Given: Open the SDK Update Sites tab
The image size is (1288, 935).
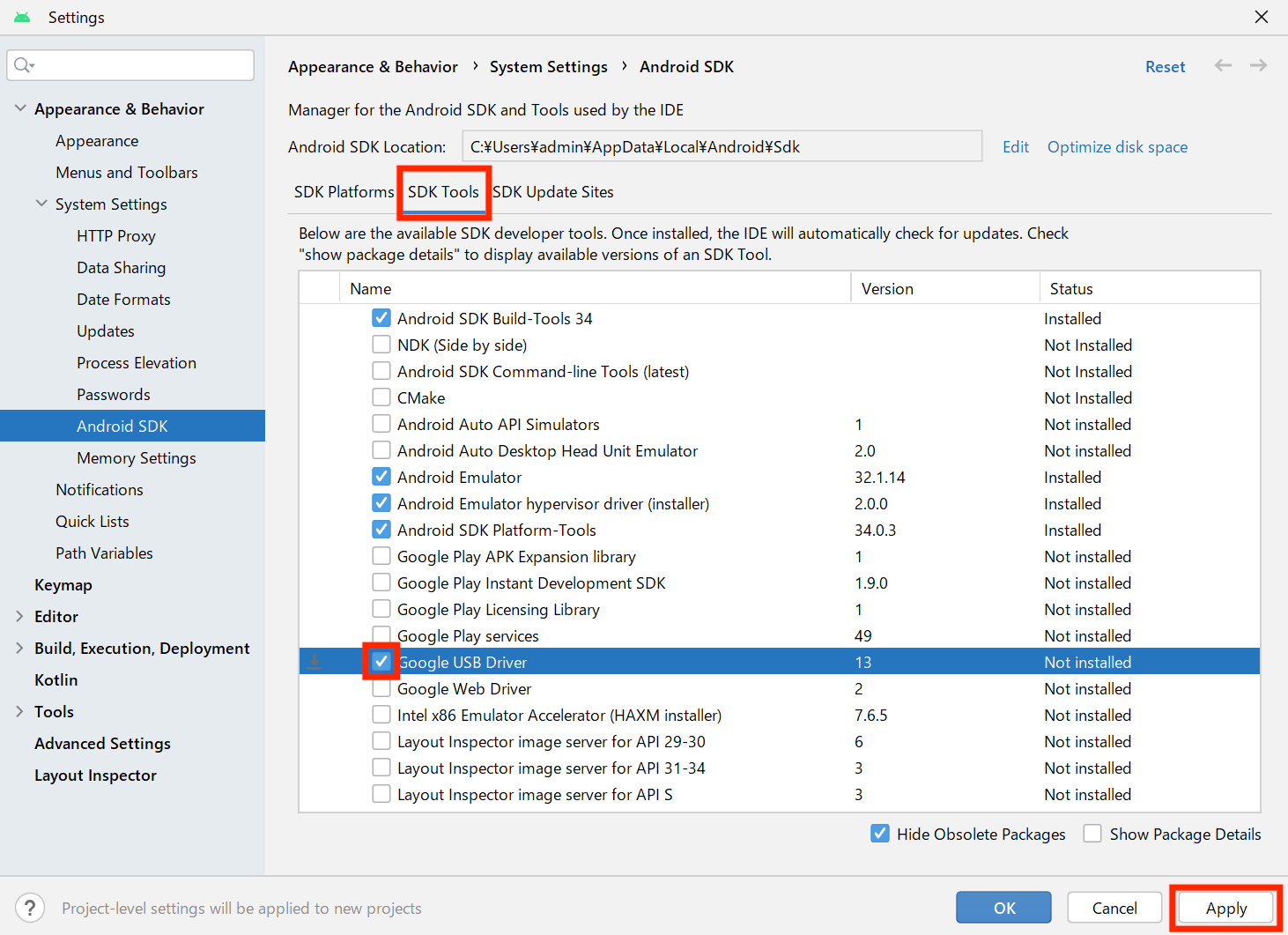Looking at the screenshot, I should pyautogui.click(x=553, y=192).
